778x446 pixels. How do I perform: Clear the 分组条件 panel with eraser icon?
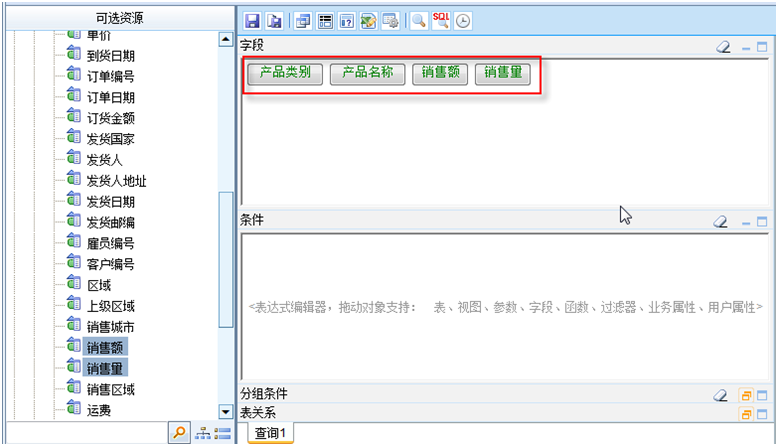coord(720,395)
